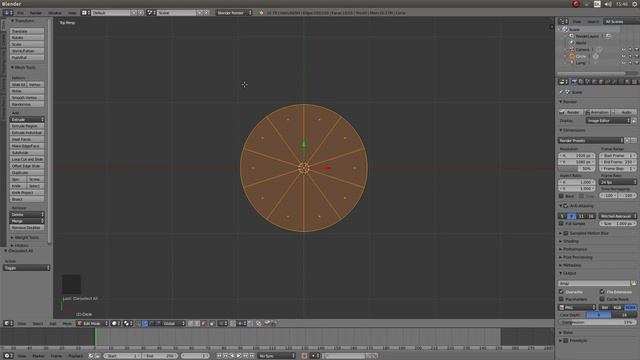
Task: Click the Subdivide button
Action: point(27,153)
